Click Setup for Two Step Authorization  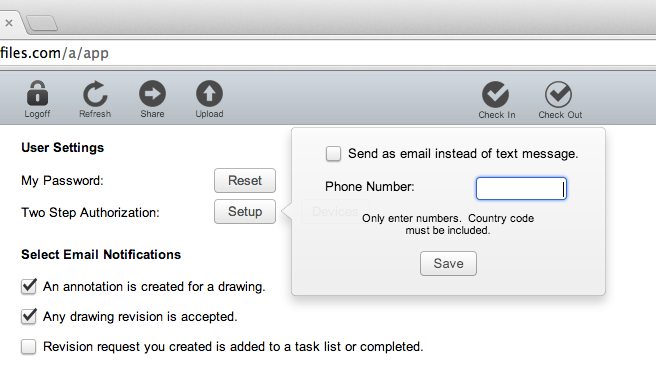click(x=245, y=212)
